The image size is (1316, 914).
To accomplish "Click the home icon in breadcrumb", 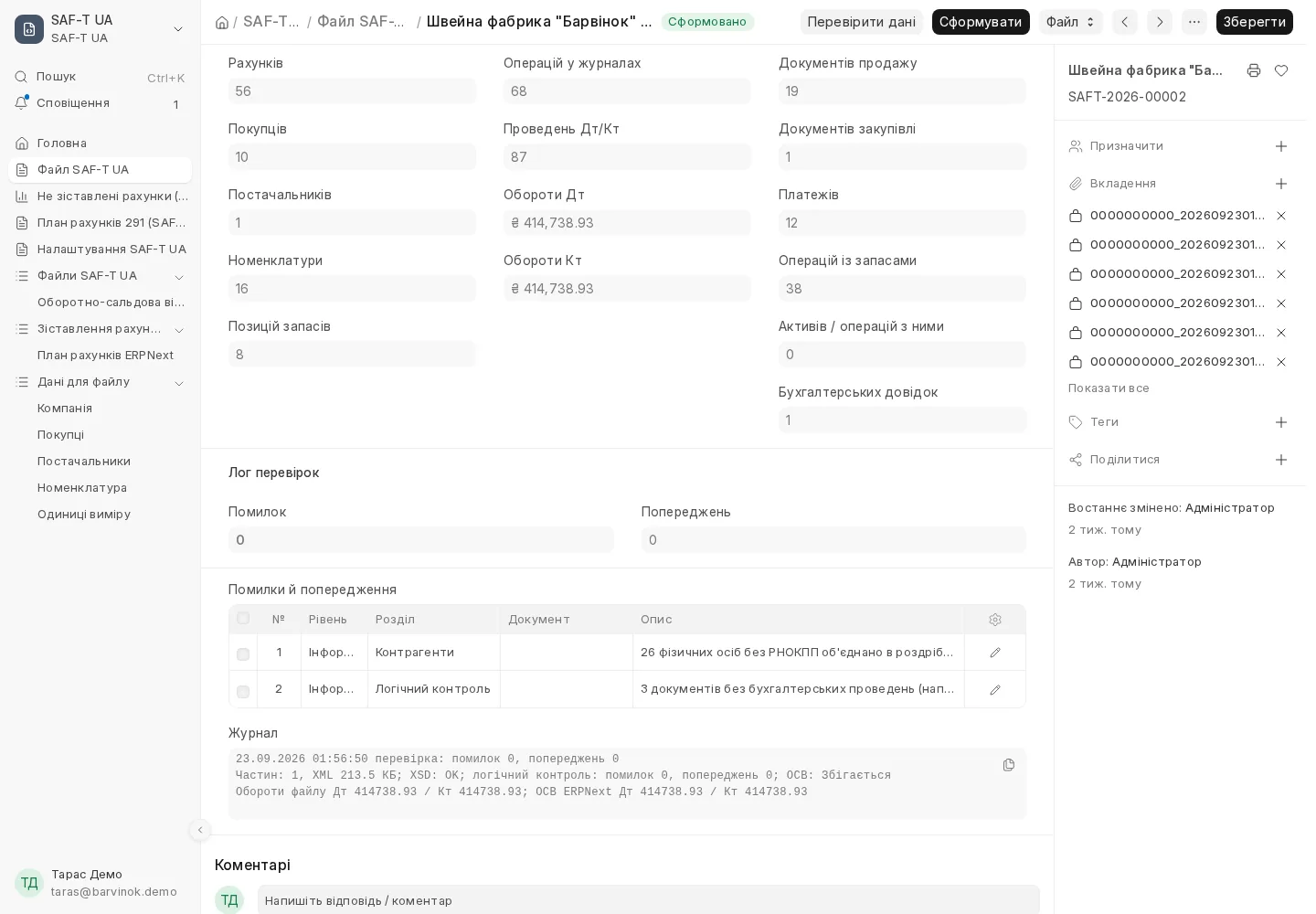I will [x=221, y=22].
